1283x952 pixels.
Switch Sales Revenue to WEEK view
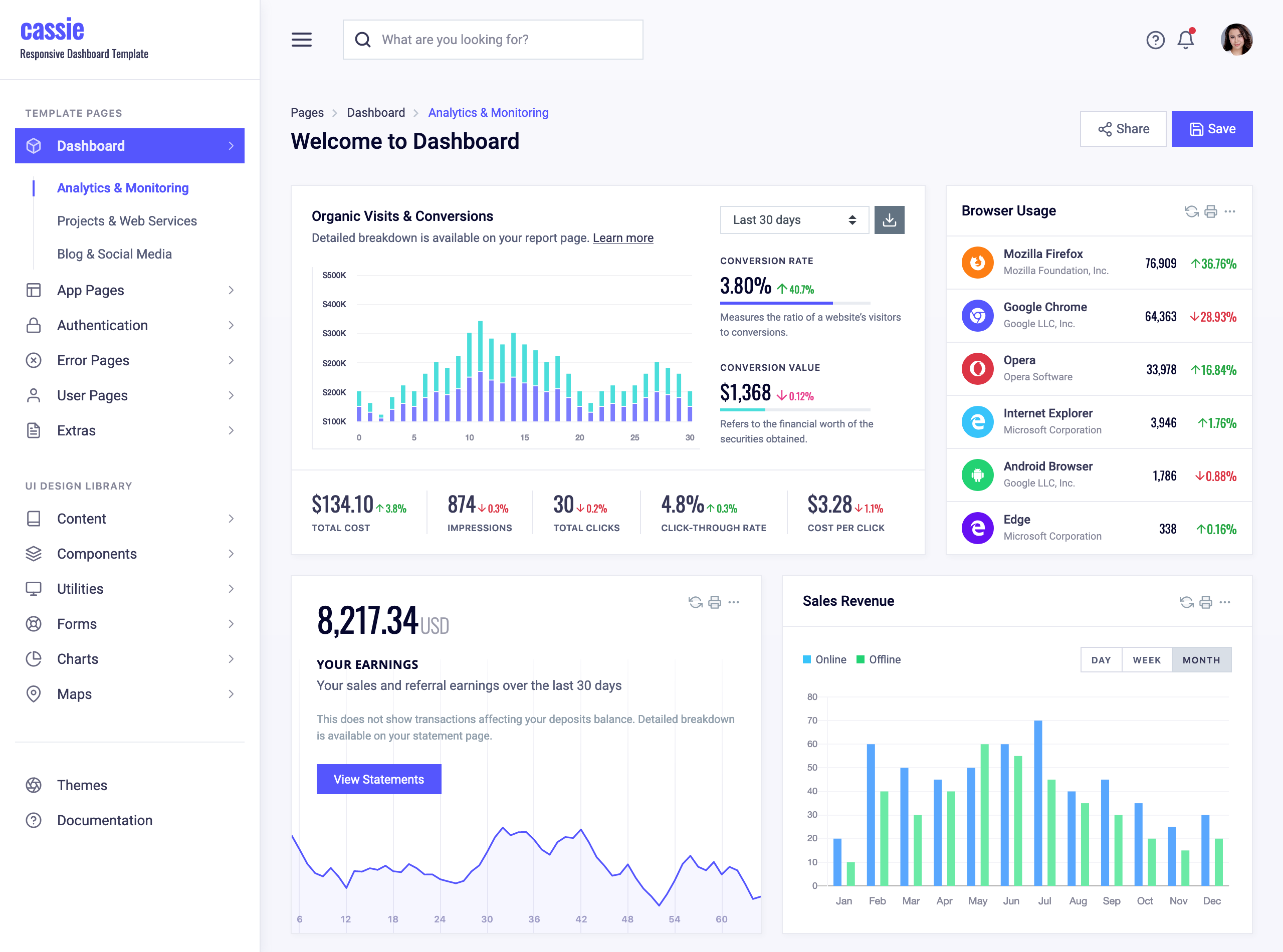pyautogui.click(x=1146, y=660)
